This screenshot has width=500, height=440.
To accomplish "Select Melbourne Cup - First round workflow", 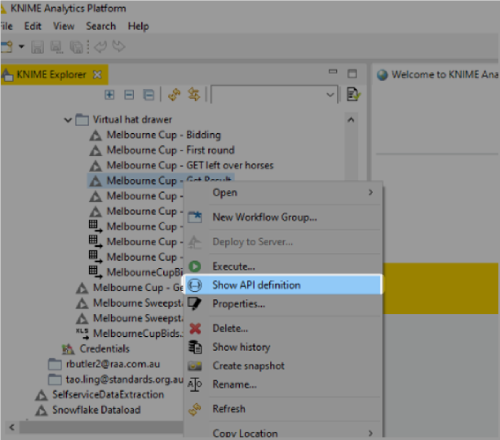I will pyautogui.click(x=171, y=150).
